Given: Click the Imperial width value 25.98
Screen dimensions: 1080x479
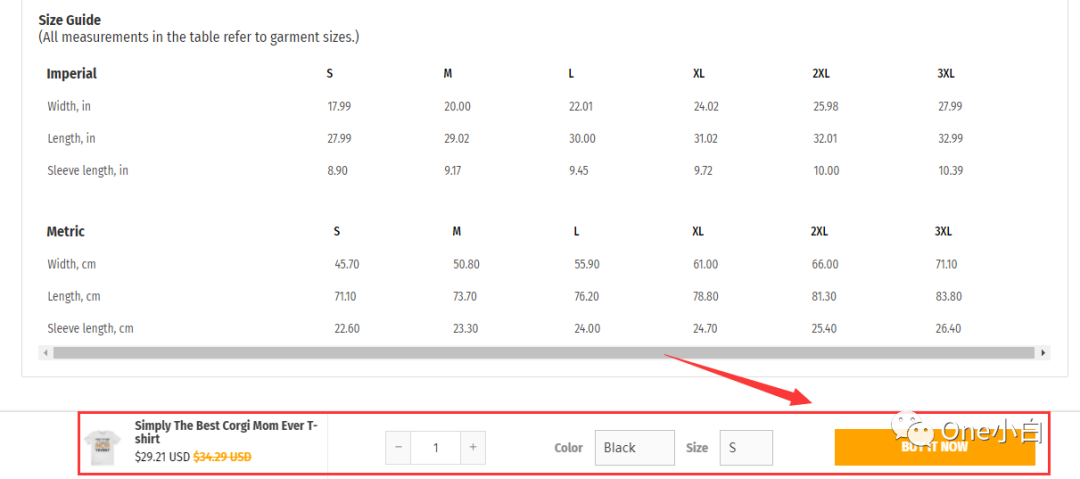Looking at the screenshot, I should click(825, 107).
